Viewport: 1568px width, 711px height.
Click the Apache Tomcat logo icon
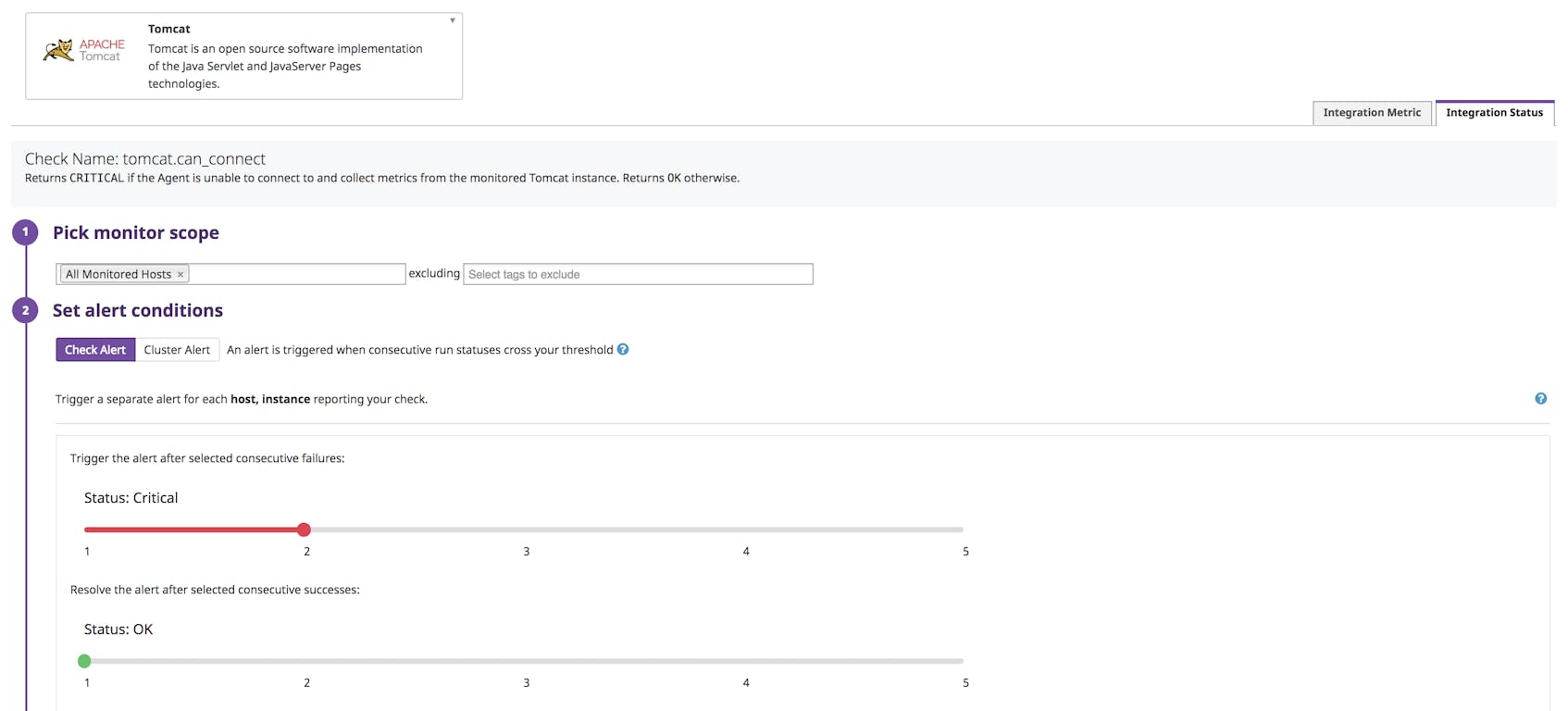(83, 51)
